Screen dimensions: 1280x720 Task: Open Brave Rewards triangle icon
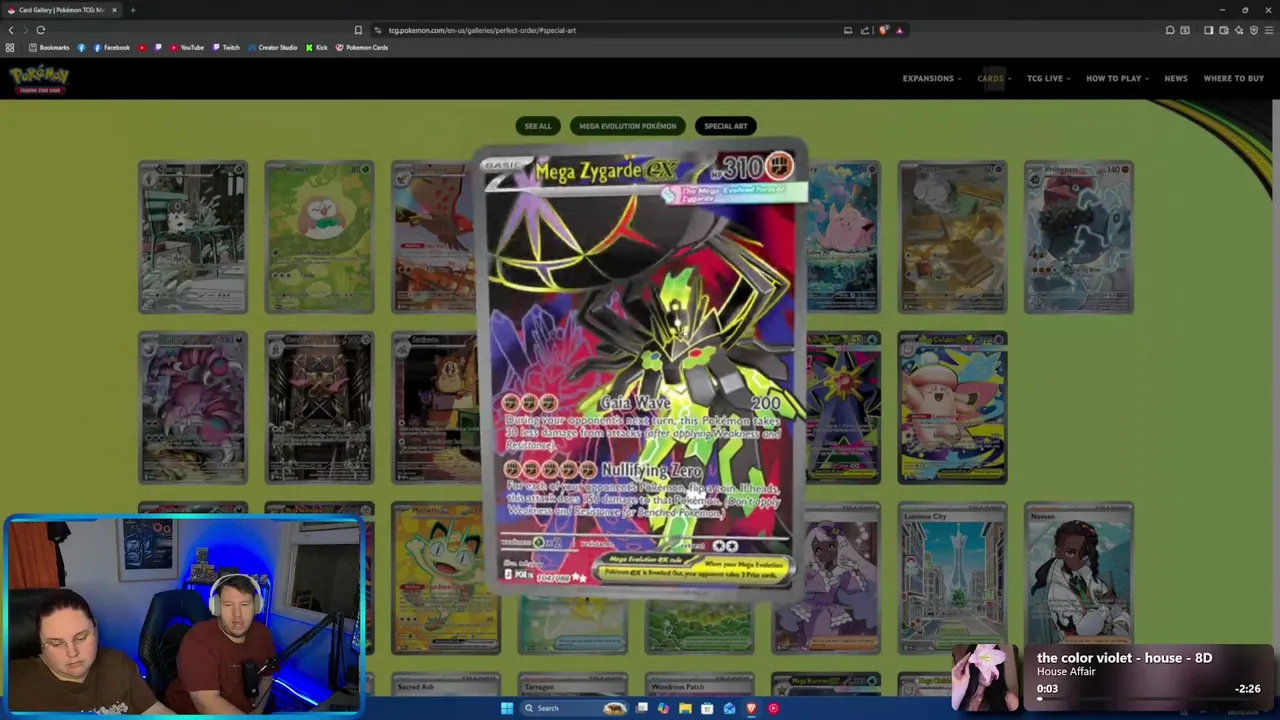pyautogui.click(x=899, y=30)
